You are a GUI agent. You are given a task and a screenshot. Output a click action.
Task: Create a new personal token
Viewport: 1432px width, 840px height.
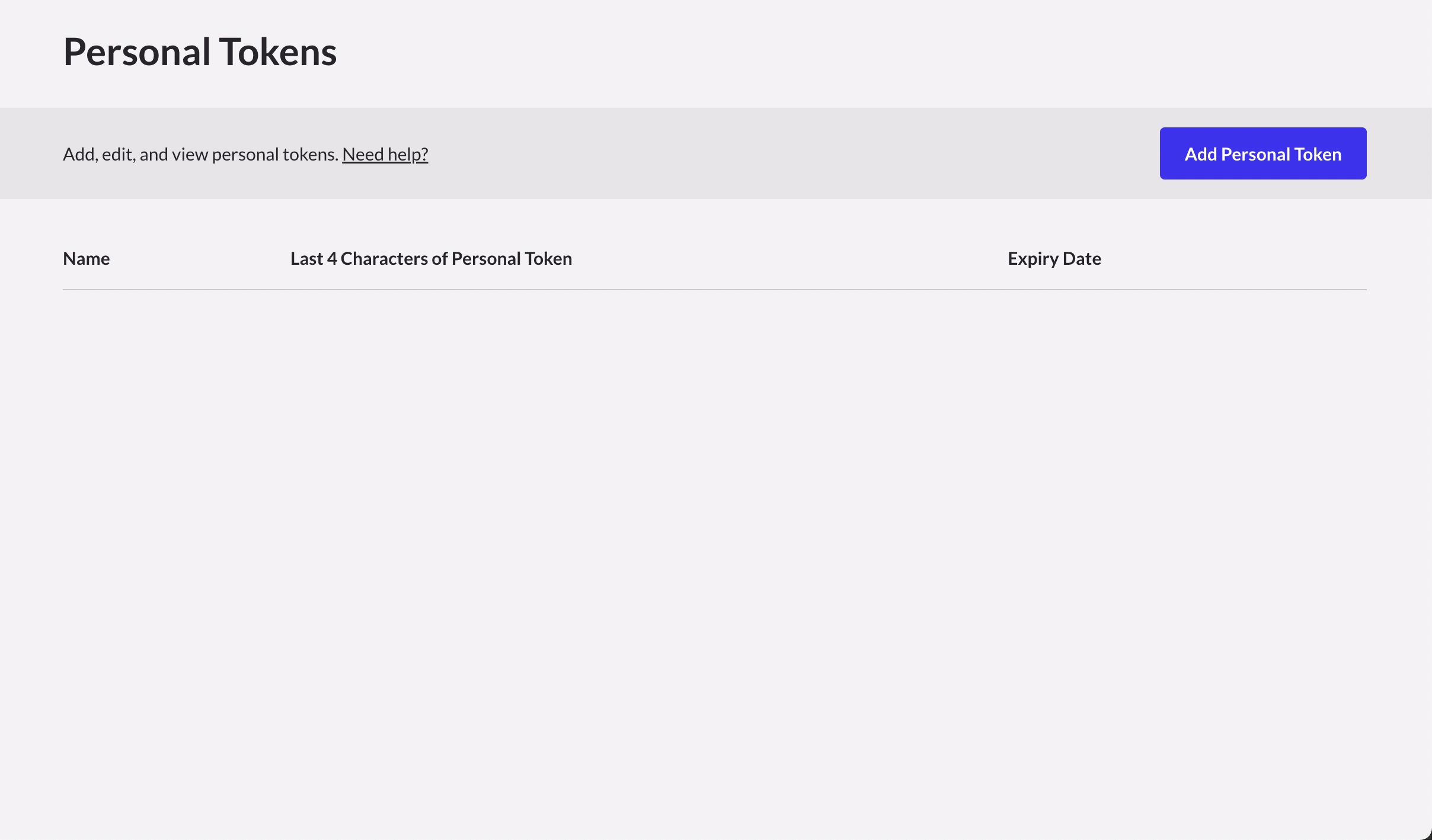coord(1262,154)
